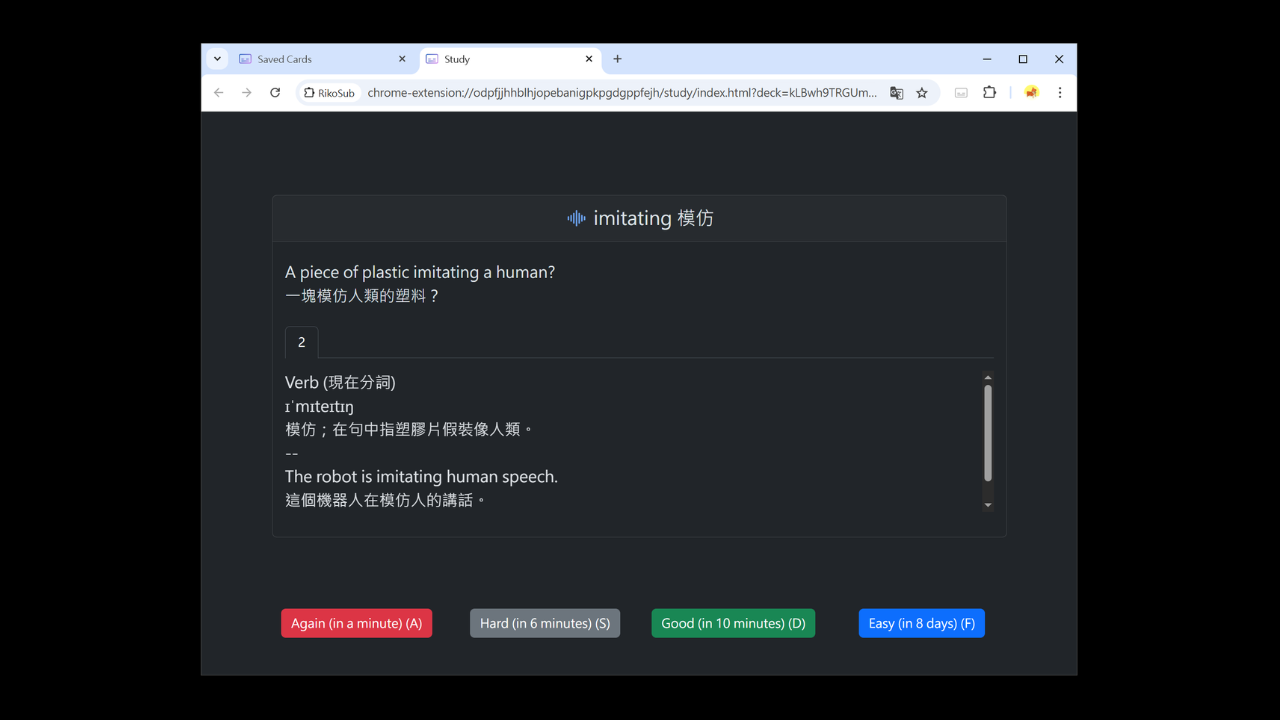Close the Saved Cards tab
This screenshot has width=1280, height=720.
tap(402, 59)
